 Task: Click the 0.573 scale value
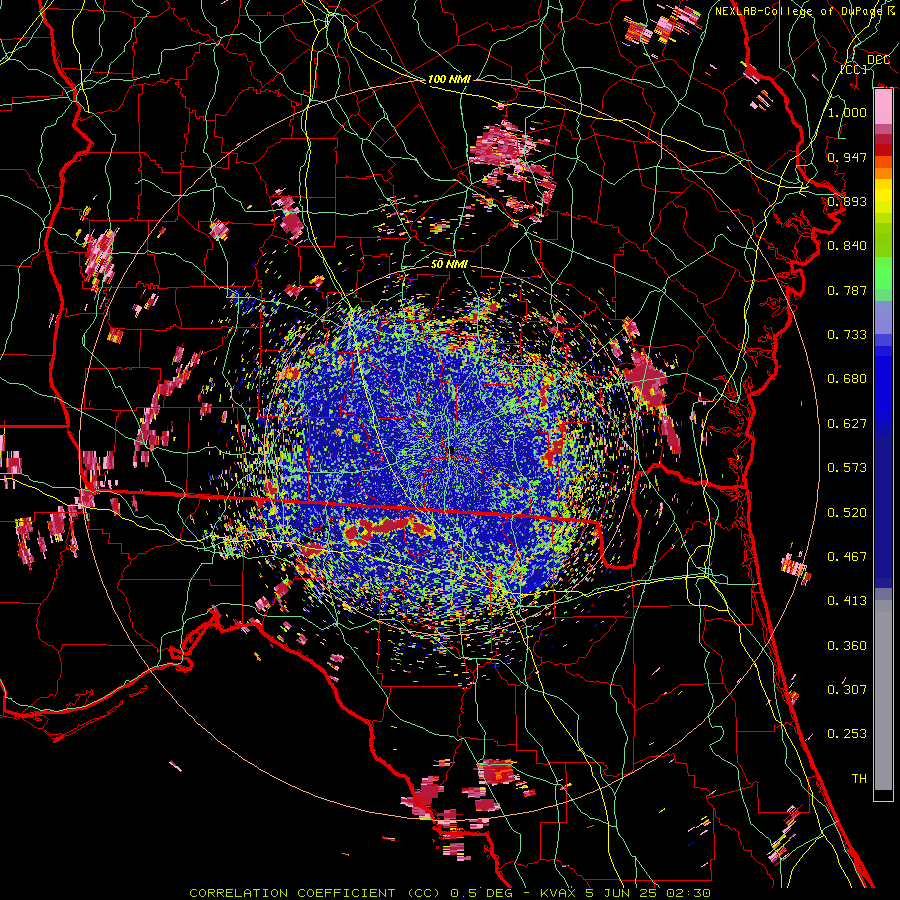(847, 468)
